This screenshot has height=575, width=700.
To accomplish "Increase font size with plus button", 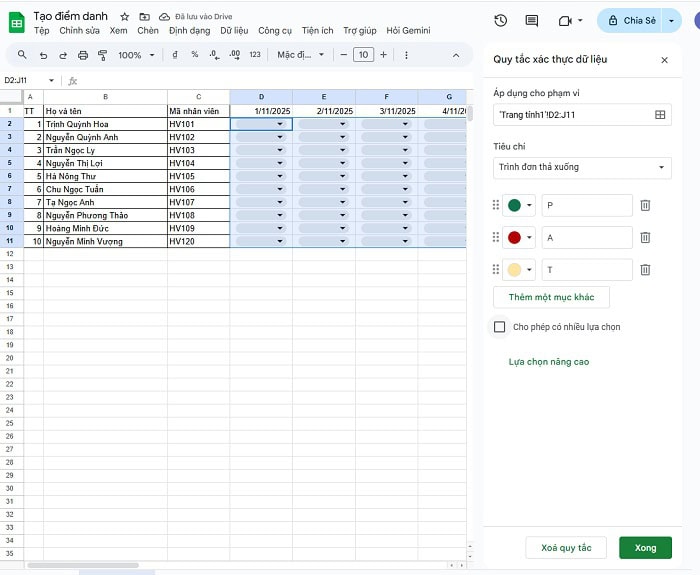I will 383,55.
